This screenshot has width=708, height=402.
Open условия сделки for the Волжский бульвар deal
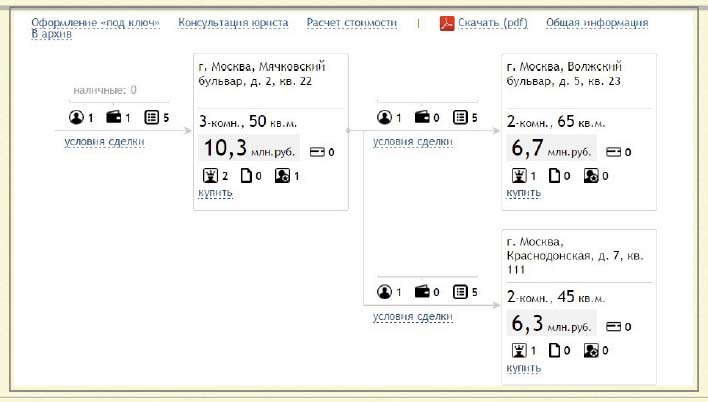point(413,142)
